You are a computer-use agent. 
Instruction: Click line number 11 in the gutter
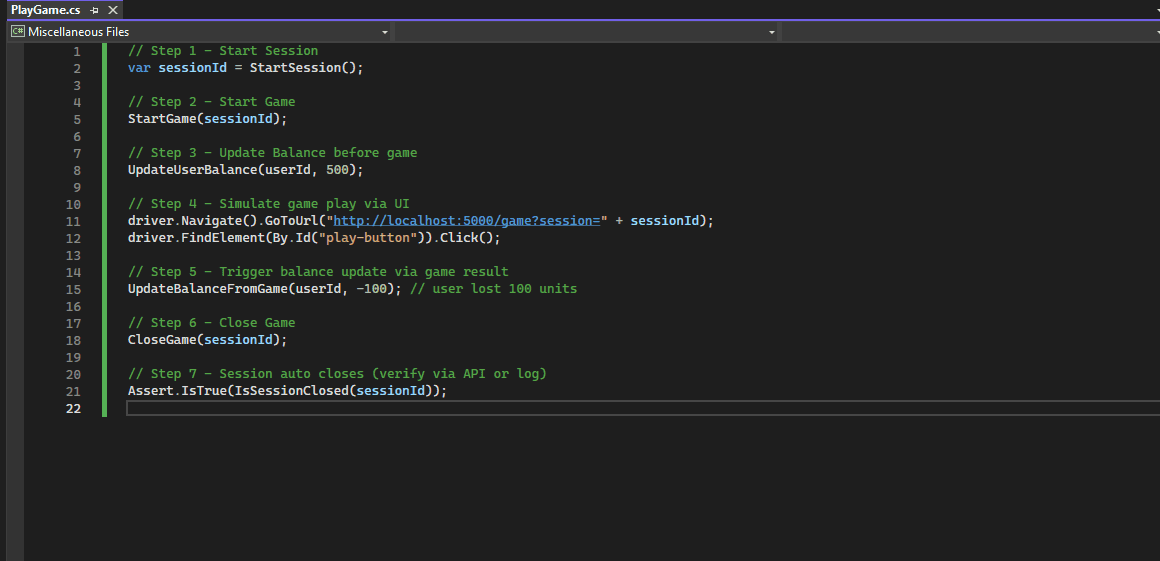(x=73, y=221)
